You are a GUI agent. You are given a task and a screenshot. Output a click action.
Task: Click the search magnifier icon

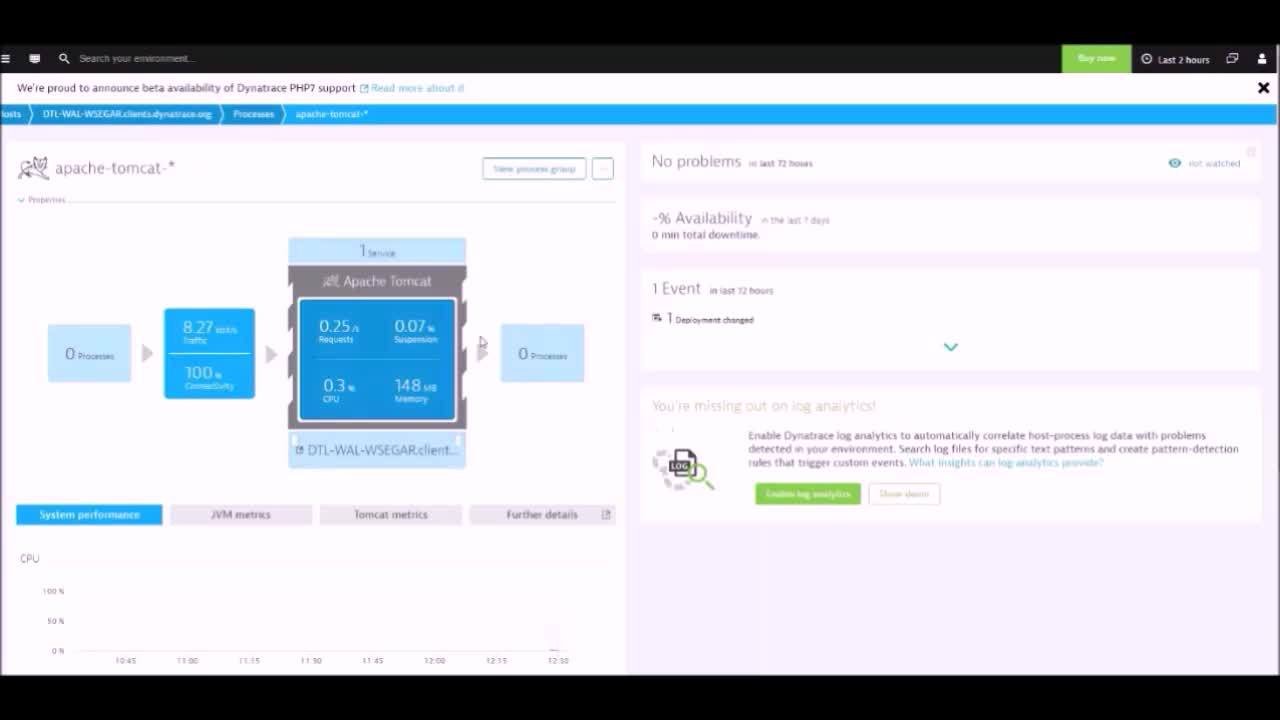click(64, 59)
